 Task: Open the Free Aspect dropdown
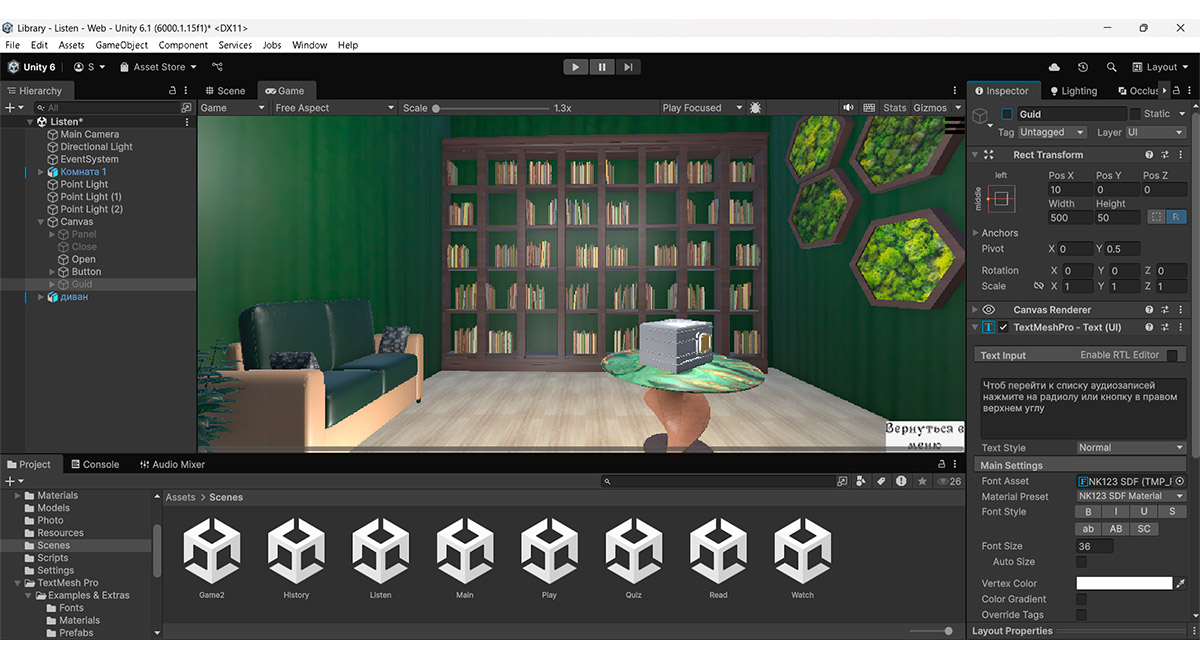click(334, 108)
